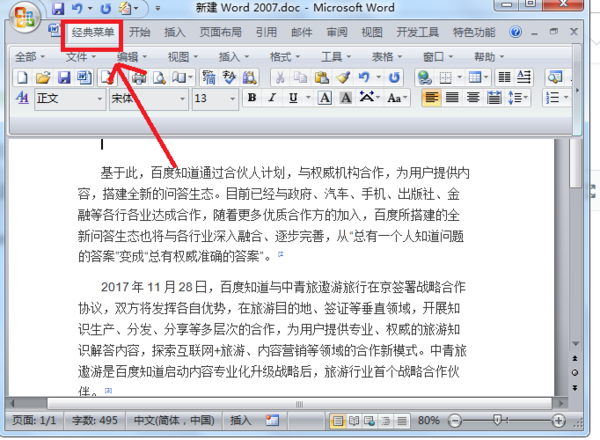Expand the Undo history arrow in classic toolbar
Image resolution: width=600 pixels, height=440 pixels.
pyautogui.click(x=379, y=77)
